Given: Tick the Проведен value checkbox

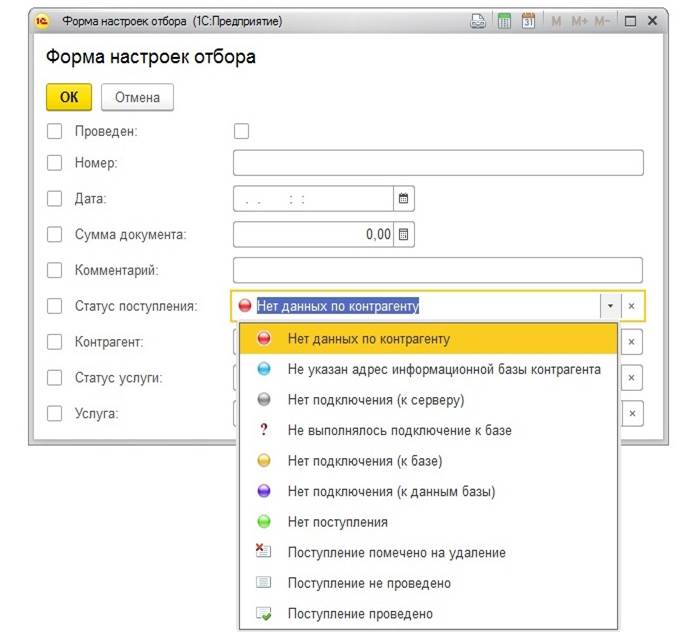Looking at the screenshot, I should [241, 131].
